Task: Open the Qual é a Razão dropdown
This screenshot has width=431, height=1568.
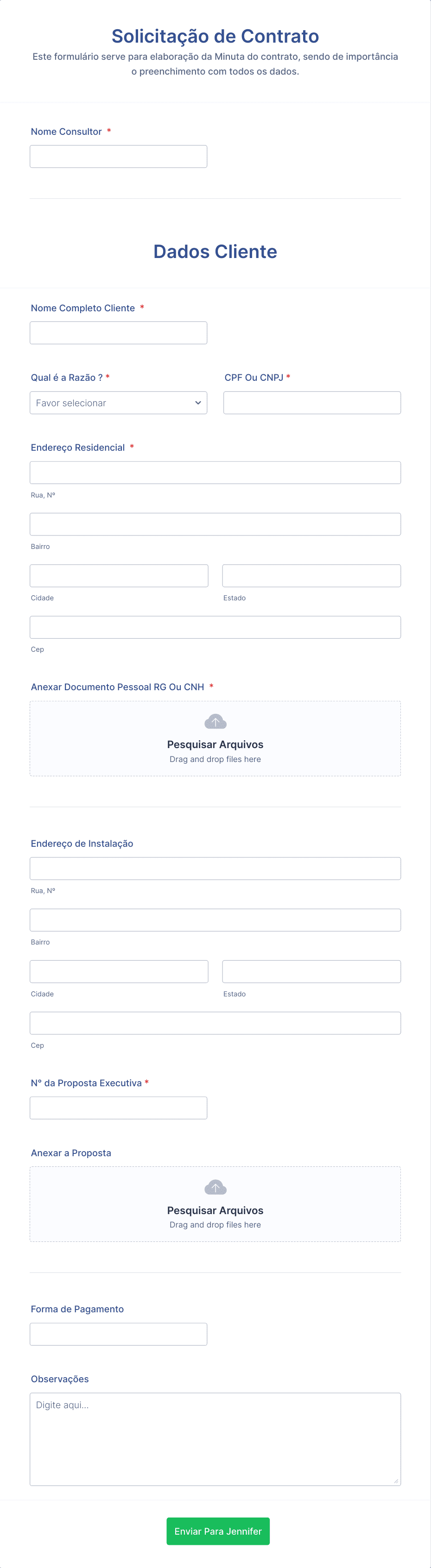Action: [x=118, y=403]
